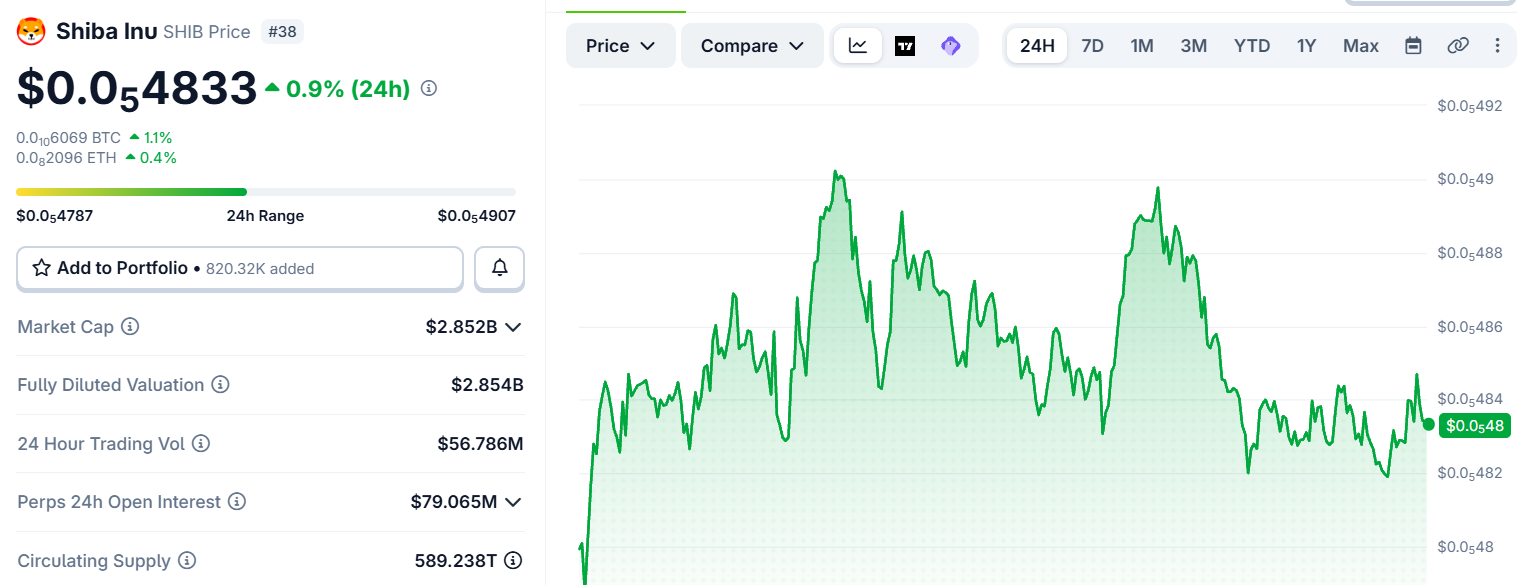Select the 1Y time range
The width and height of the screenshot is (1522, 585).
pyautogui.click(x=1307, y=46)
